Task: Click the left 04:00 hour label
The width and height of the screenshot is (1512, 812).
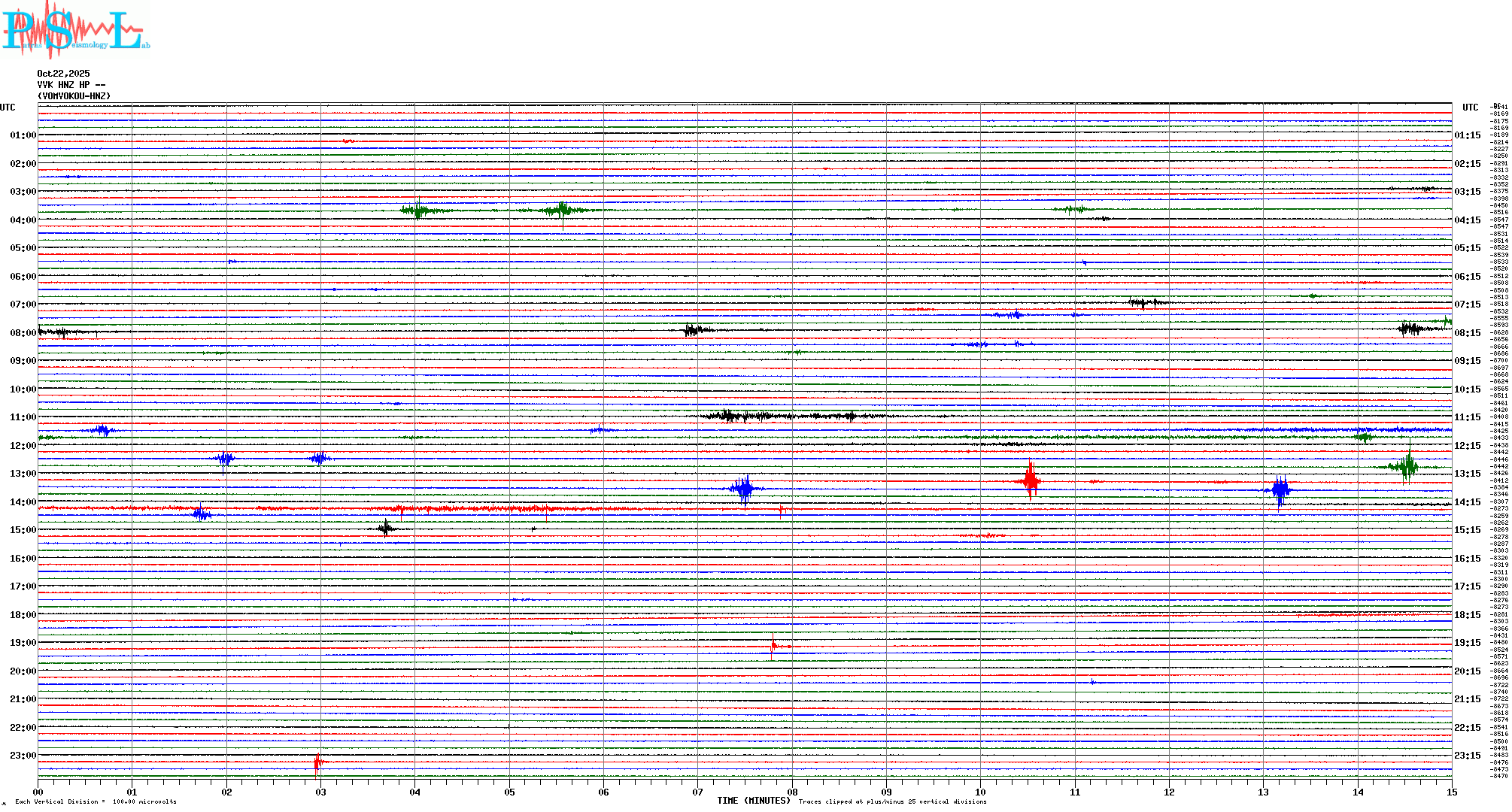Action: pos(23,220)
